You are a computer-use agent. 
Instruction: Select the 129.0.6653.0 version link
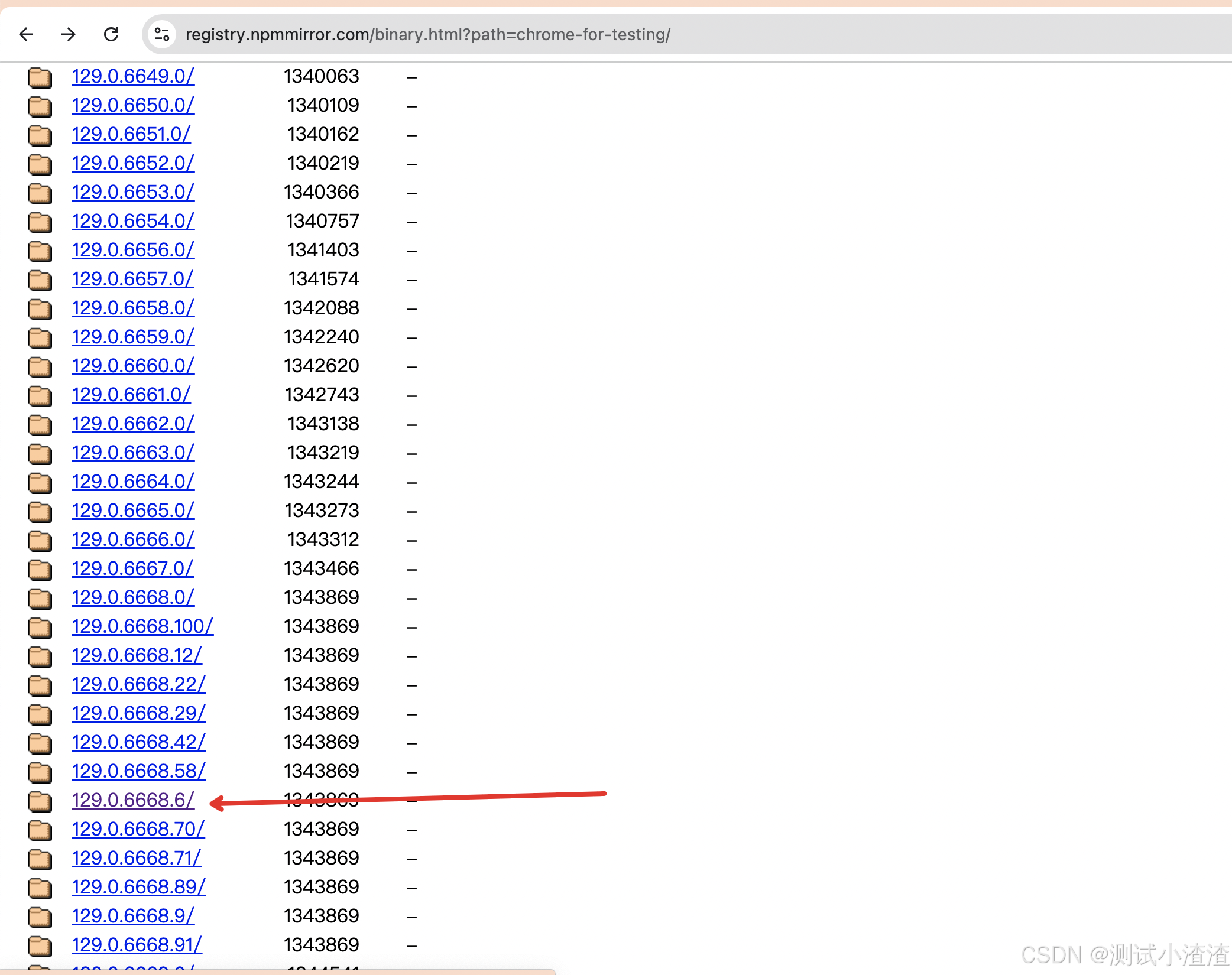click(133, 192)
